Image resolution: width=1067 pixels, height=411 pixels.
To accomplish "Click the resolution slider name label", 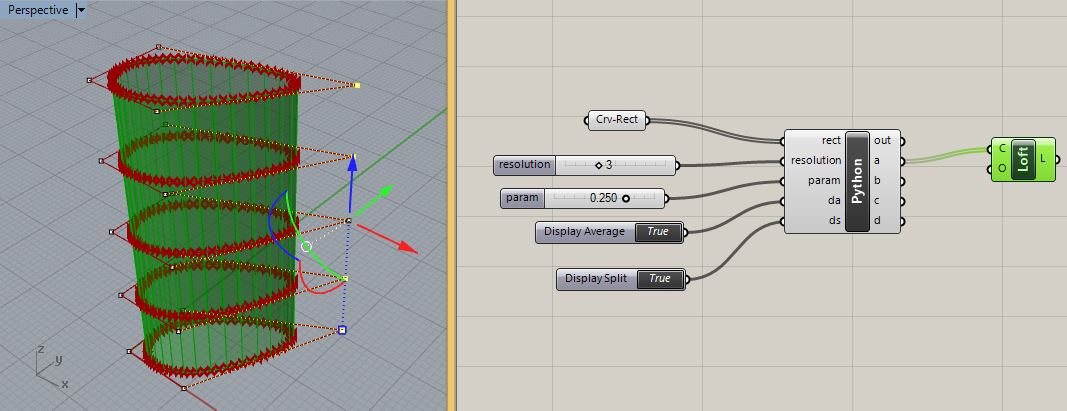I will point(524,165).
